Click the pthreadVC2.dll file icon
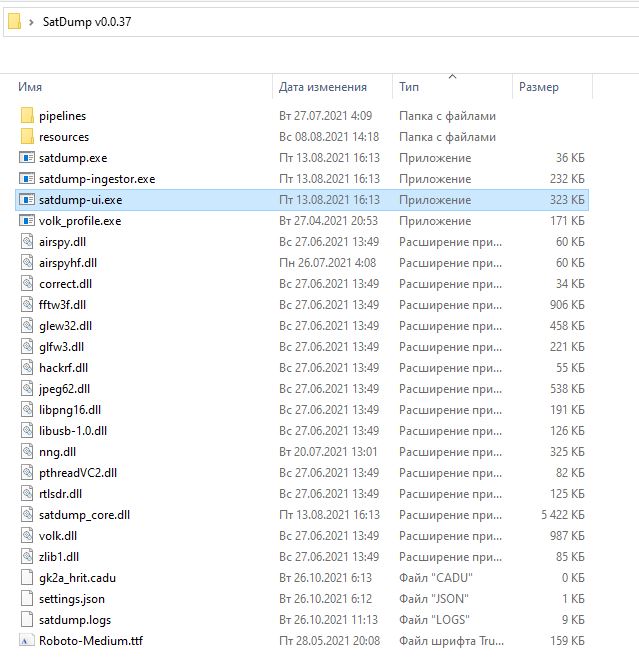Viewport: 639px width, 668px height. [x=27, y=472]
